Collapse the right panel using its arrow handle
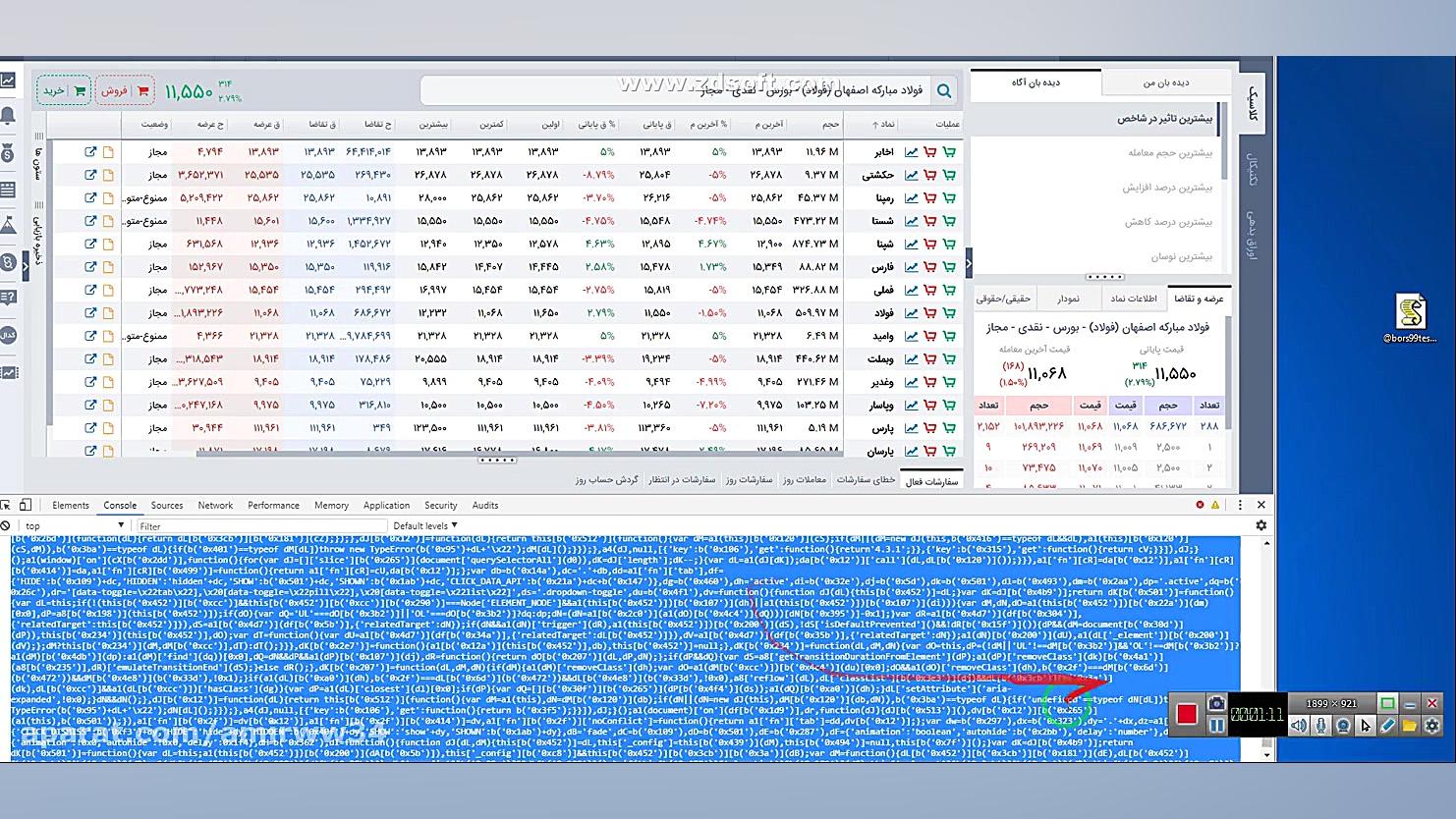This screenshot has height=819, width=1456. point(969,262)
